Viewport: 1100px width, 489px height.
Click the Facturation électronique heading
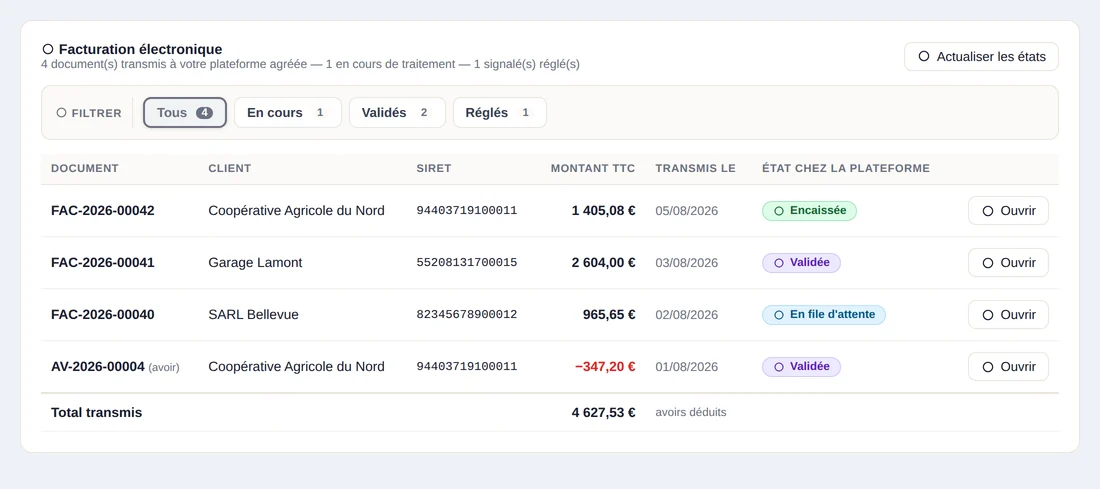[140, 49]
